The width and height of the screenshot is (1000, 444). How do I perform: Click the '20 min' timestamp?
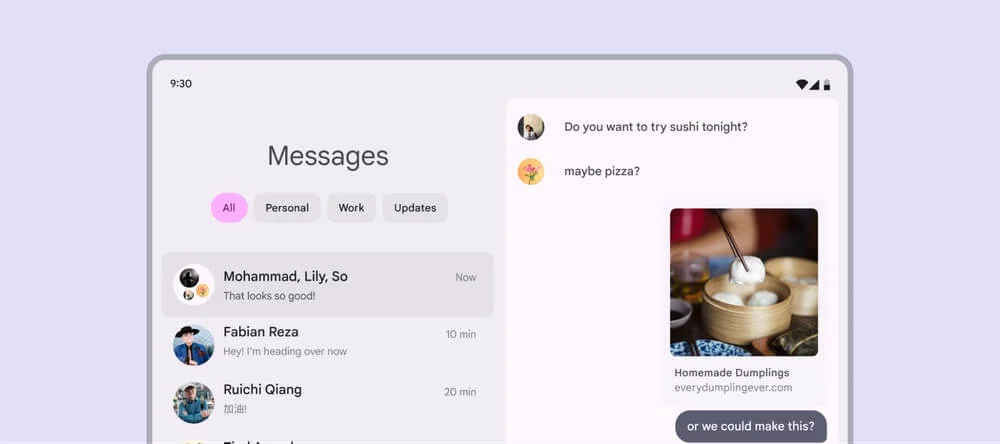[460, 392]
